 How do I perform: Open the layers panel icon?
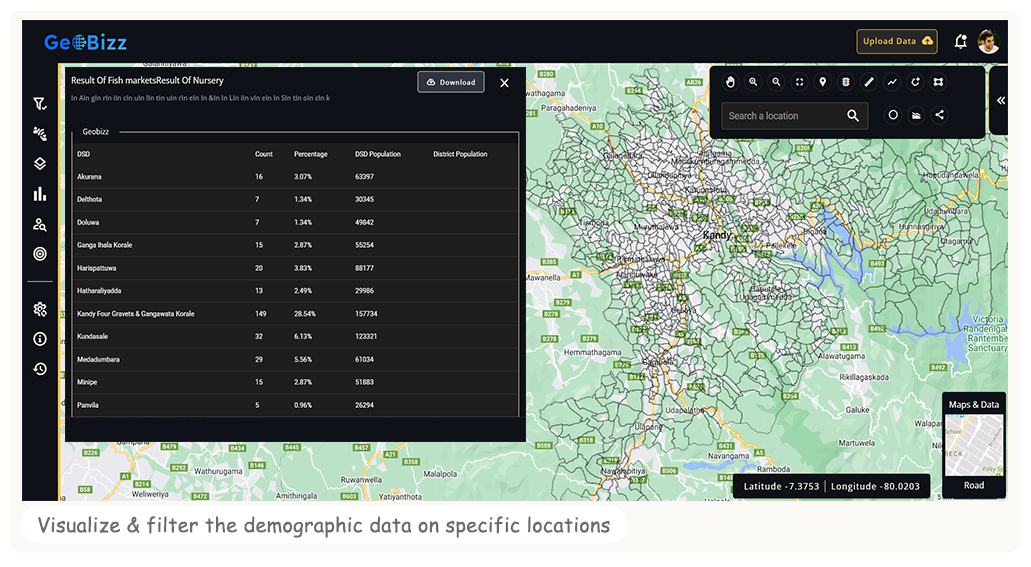click(40, 164)
